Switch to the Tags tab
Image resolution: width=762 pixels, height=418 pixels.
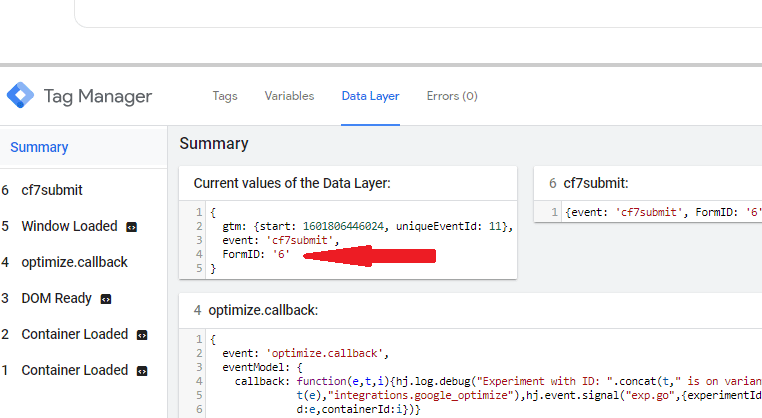225,96
